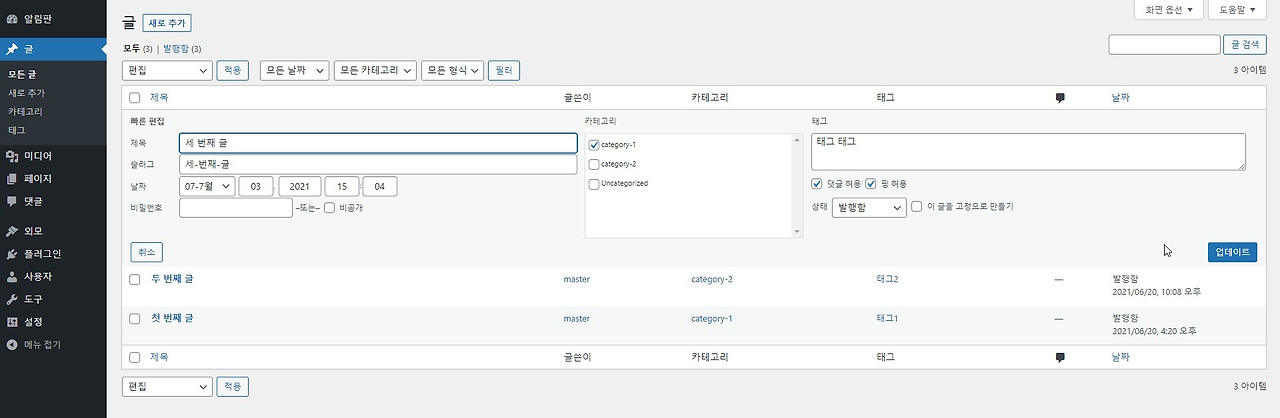The width and height of the screenshot is (1280, 418).
Task: Open 첫 번째 글 post link
Action: [x=172, y=318]
